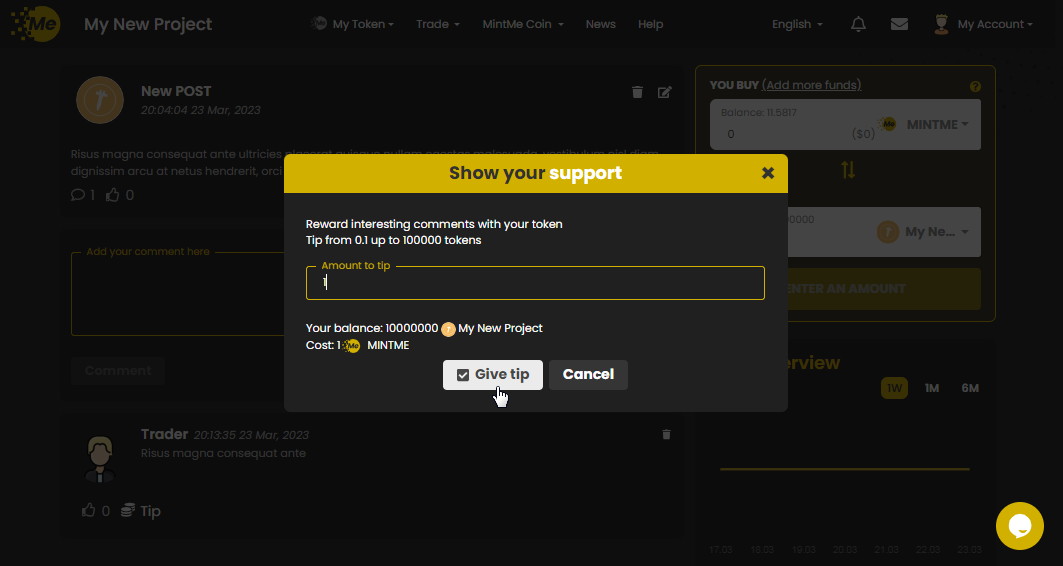Open the live chat bubble widget
The height and width of the screenshot is (566, 1063).
(1019, 526)
